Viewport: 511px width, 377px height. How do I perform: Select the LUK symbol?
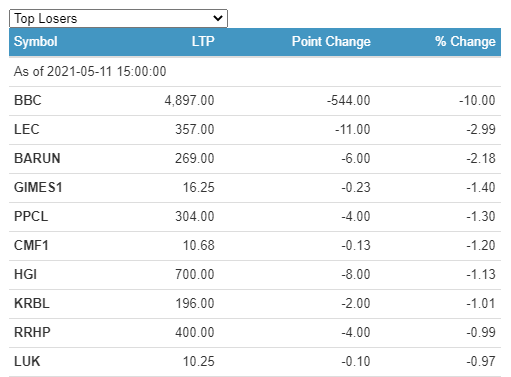tap(27, 361)
